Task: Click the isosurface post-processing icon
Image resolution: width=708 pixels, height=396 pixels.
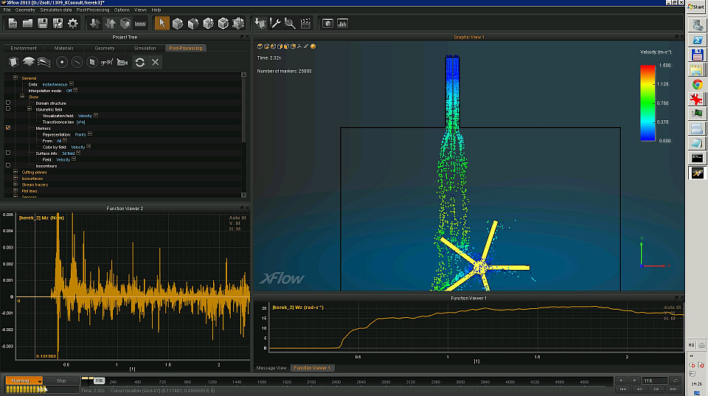Action: 28,62
